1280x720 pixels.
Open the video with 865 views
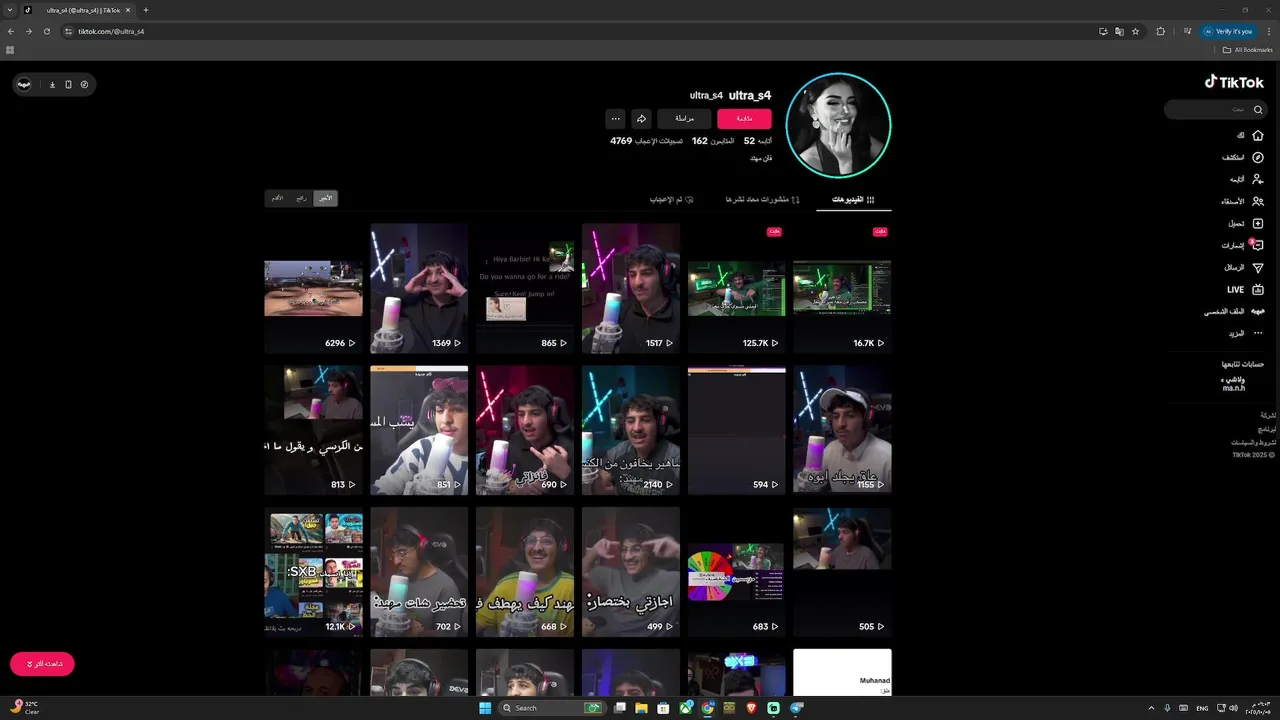point(525,288)
